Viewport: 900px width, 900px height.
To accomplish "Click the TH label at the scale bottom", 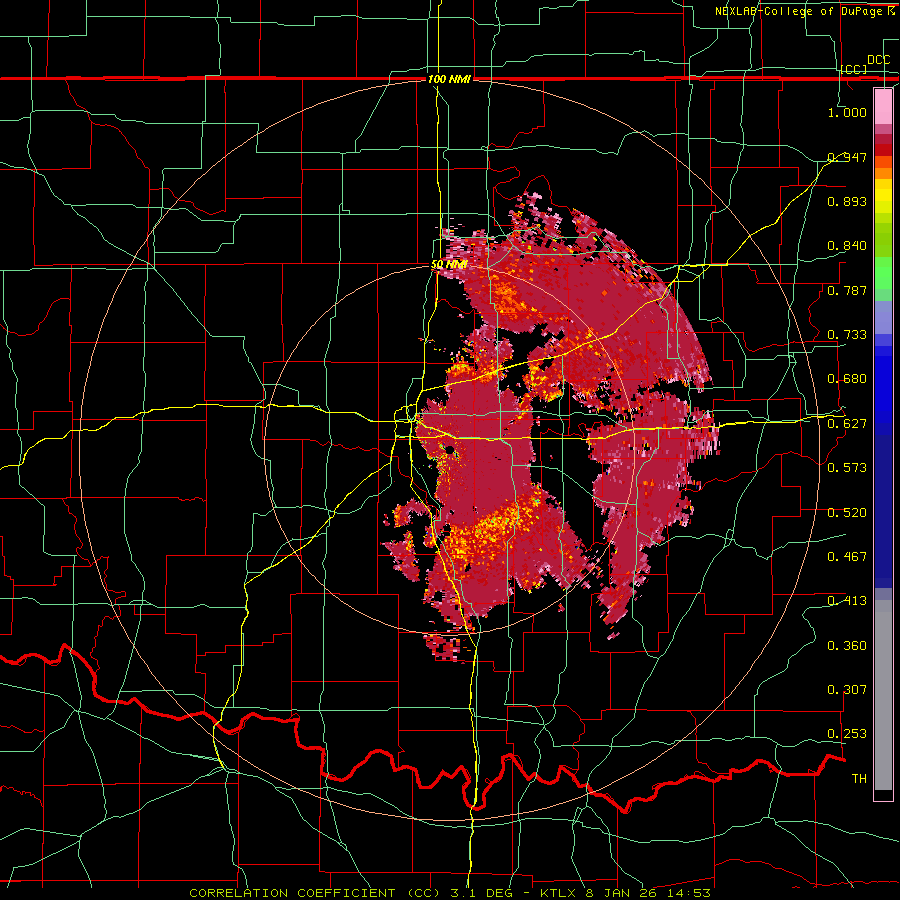I will coord(859,779).
